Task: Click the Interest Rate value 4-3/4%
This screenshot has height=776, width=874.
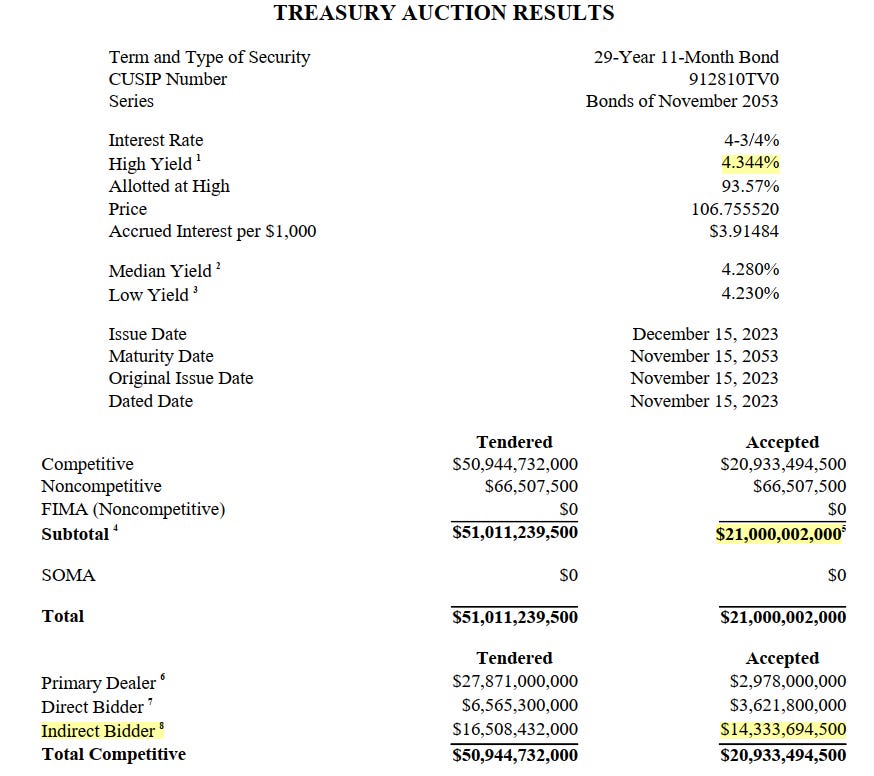Action: tap(752, 140)
